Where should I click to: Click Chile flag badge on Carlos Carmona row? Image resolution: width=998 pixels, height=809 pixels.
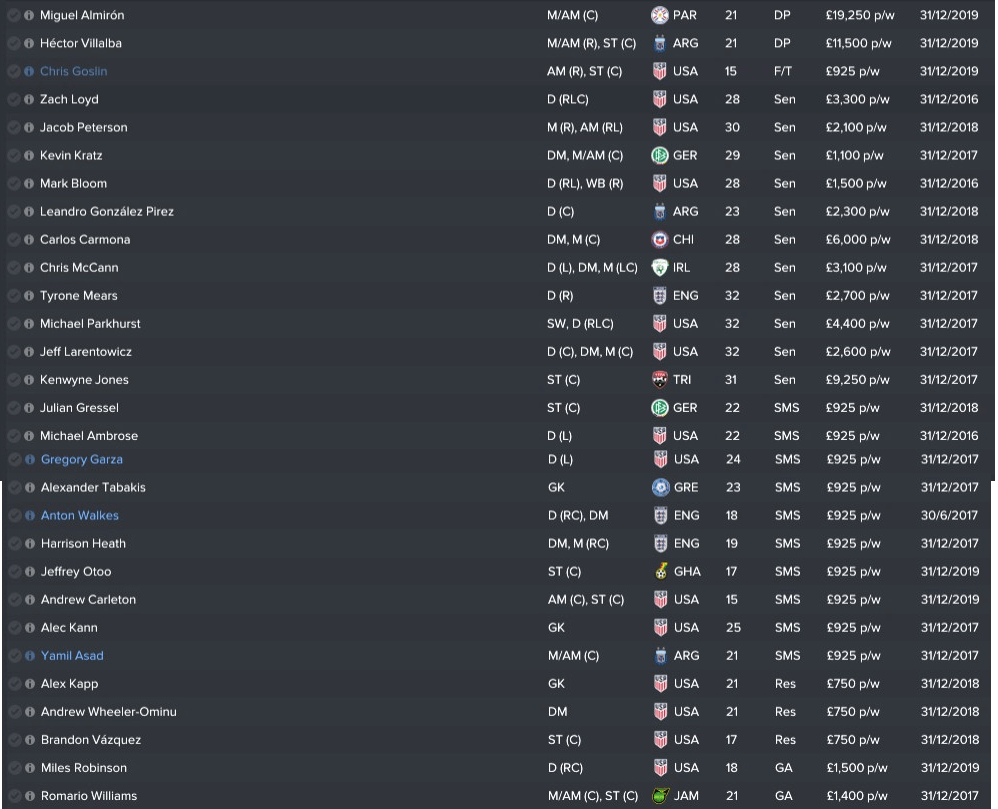tap(660, 240)
